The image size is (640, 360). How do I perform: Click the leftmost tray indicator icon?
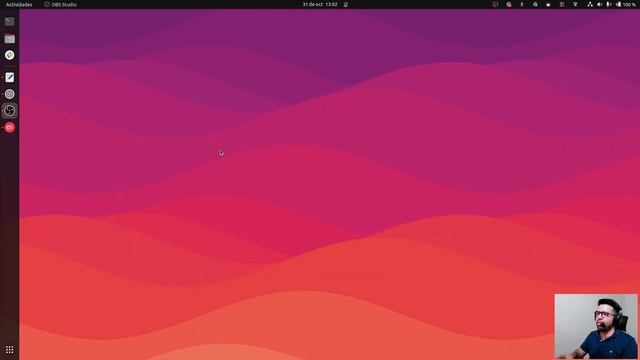495,4
